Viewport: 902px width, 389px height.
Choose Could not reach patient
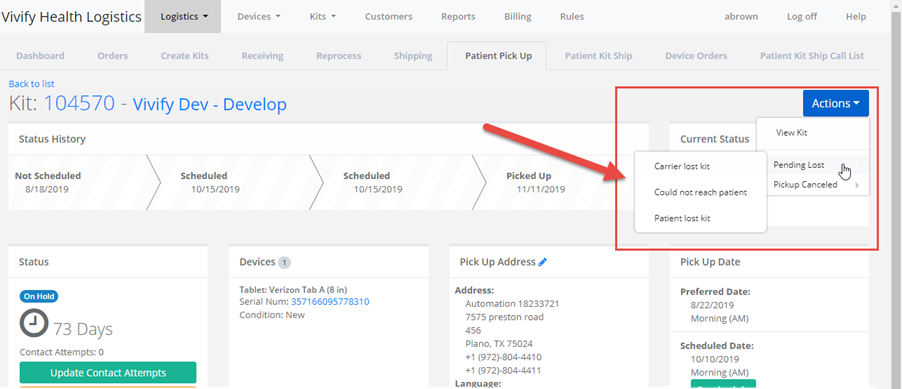tap(701, 192)
